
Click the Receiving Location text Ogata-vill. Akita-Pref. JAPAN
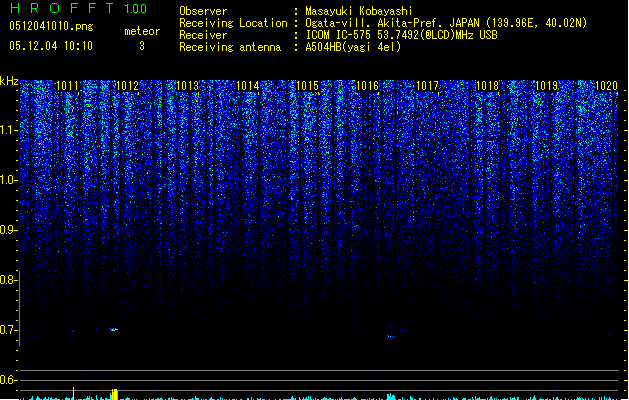tap(392, 23)
